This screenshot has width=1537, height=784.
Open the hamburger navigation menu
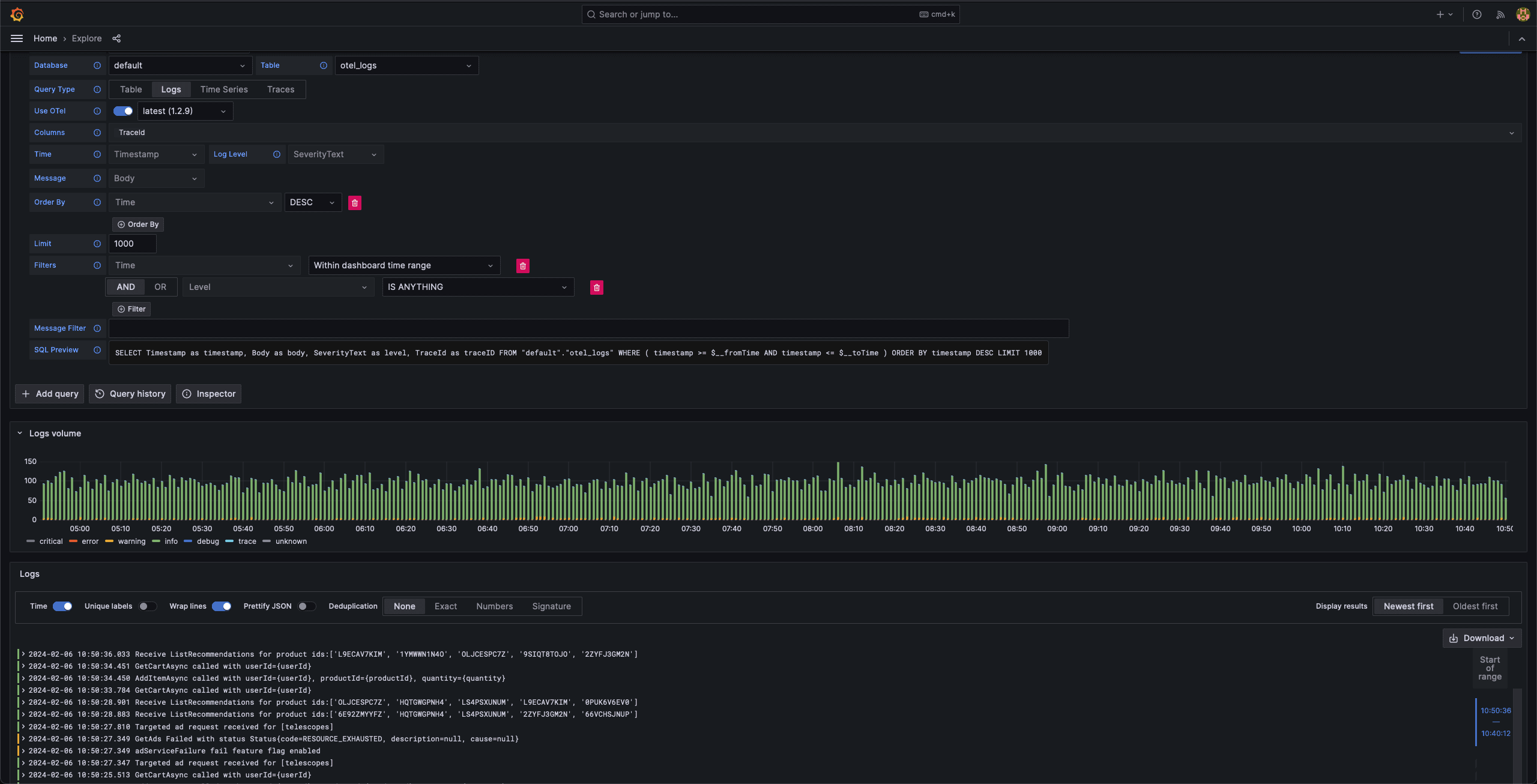click(17, 38)
